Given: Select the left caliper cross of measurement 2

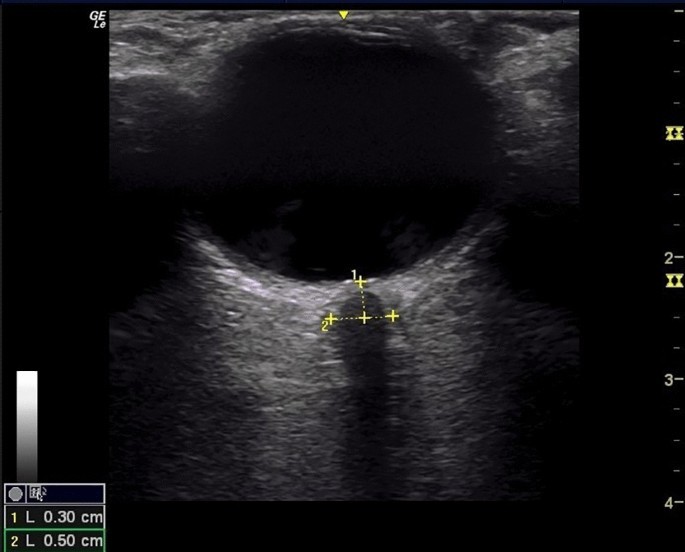Looking at the screenshot, I should pos(331,319).
